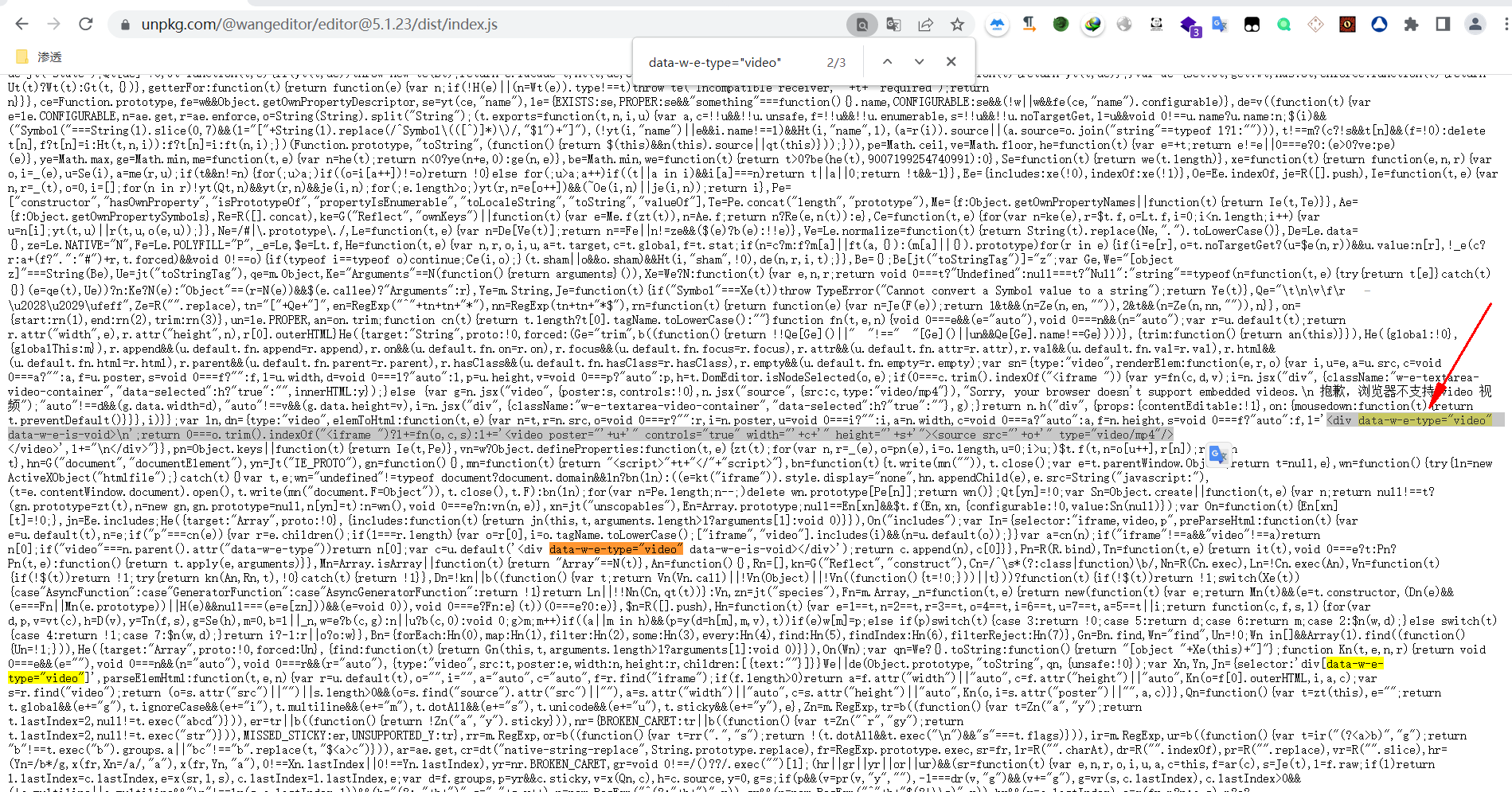This screenshot has width=1512, height=792.
Task: Open the panda face extension
Action: tap(1156, 24)
